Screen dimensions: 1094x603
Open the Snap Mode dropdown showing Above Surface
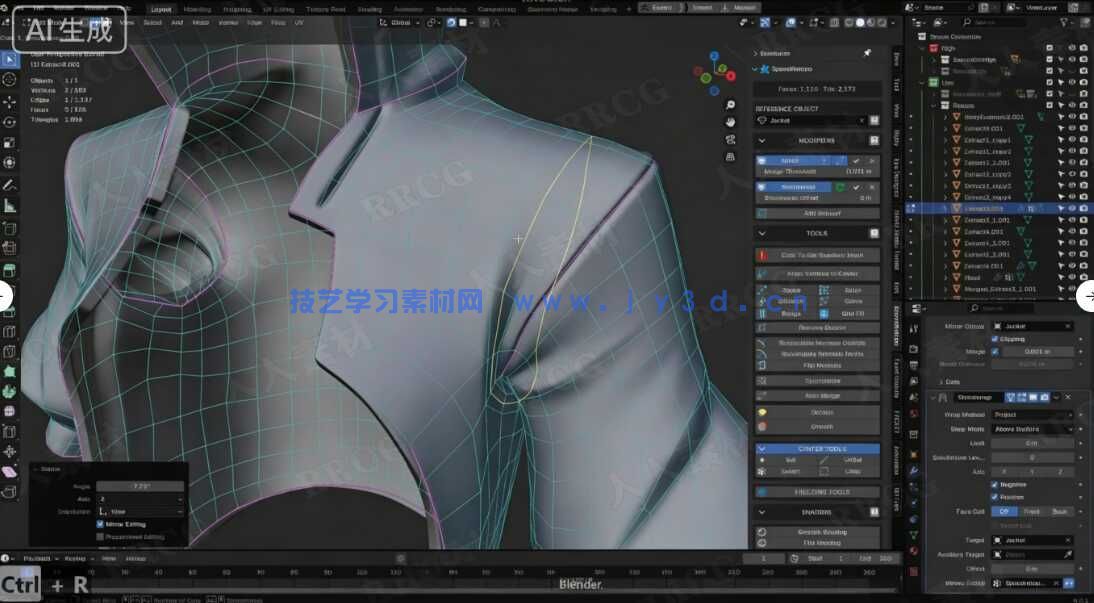click(1031, 431)
